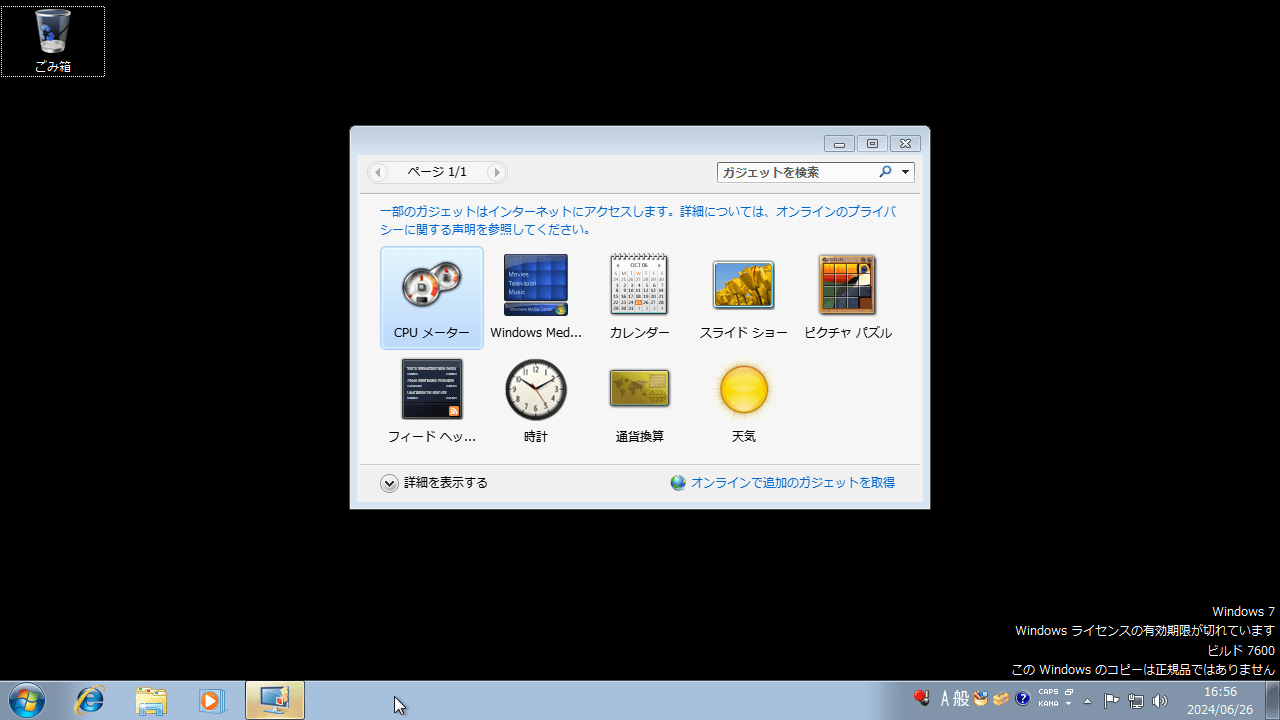Click the search magnifier icon

[x=885, y=172]
